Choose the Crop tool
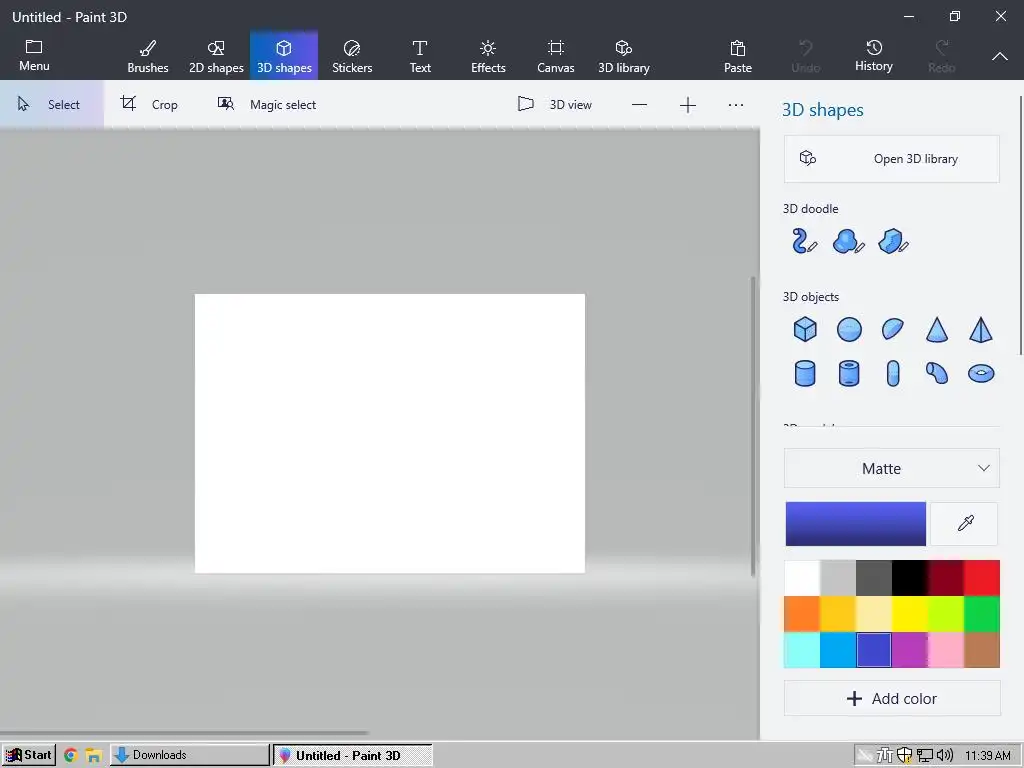 click(x=149, y=104)
